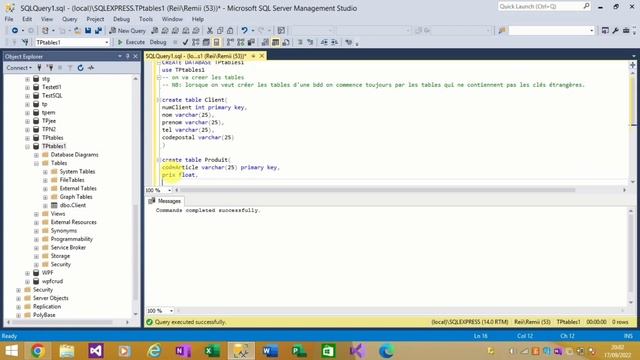640x360 pixels.
Task: Click Comment out selected lines icon
Action: (300, 42)
